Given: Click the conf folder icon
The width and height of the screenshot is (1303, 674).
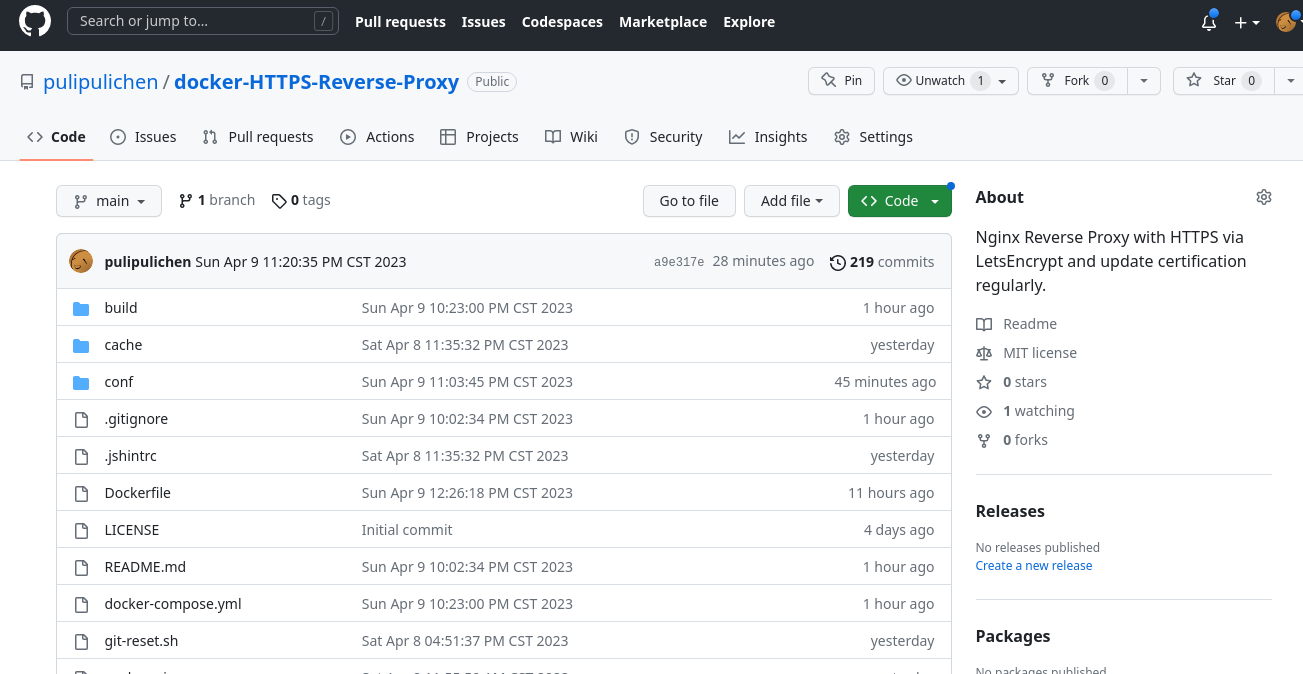Looking at the screenshot, I should (x=81, y=382).
